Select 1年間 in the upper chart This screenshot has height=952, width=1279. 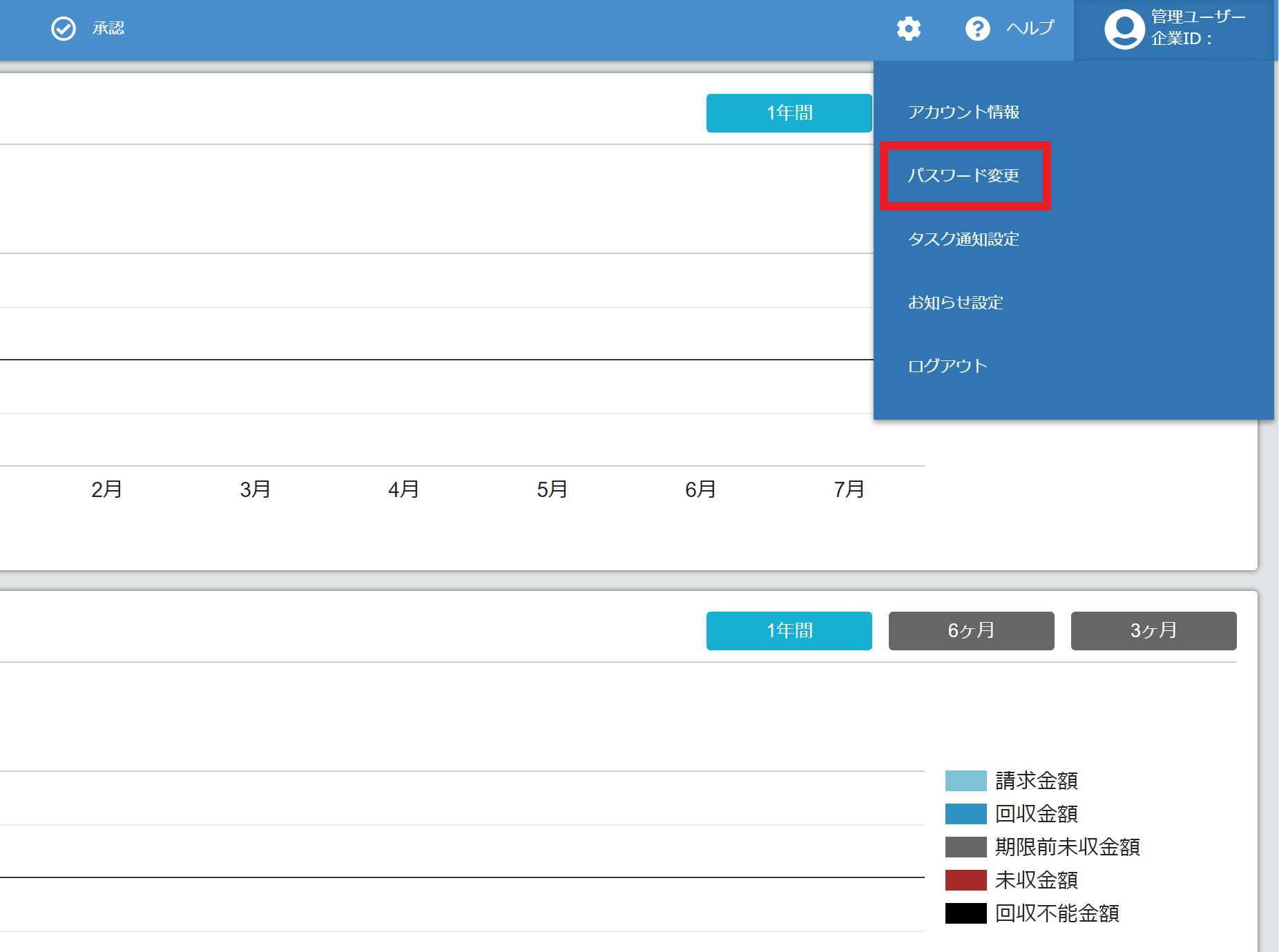pyautogui.click(x=789, y=113)
